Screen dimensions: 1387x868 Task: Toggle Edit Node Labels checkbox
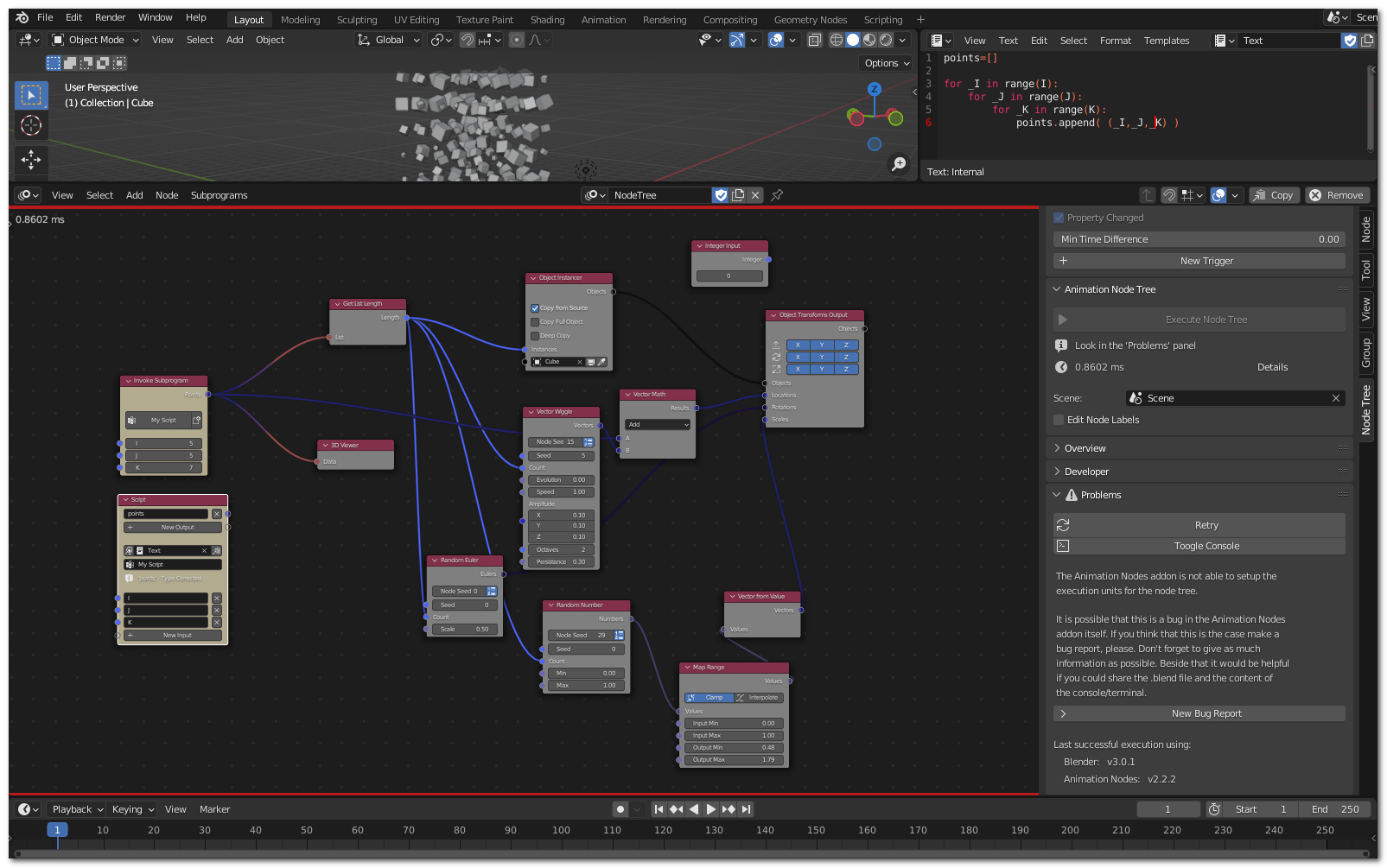(1059, 420)
